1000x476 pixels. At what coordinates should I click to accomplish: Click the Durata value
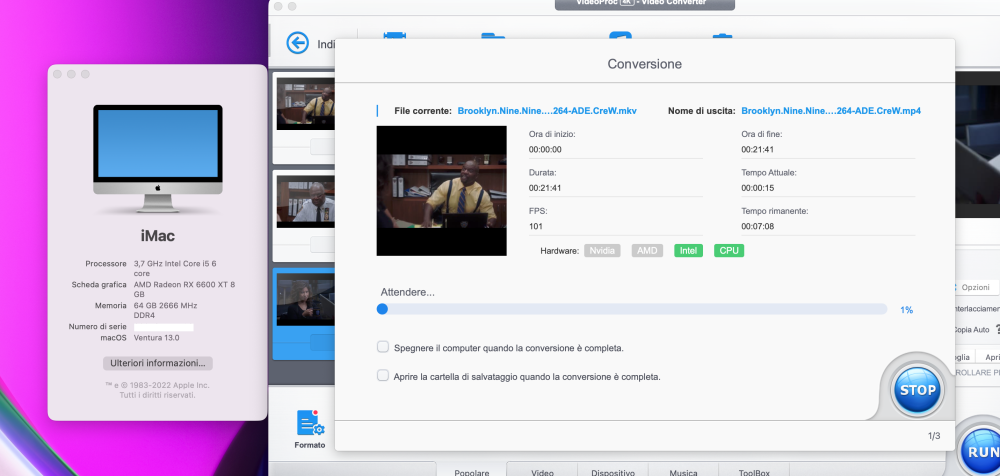(x=545, y=188)
